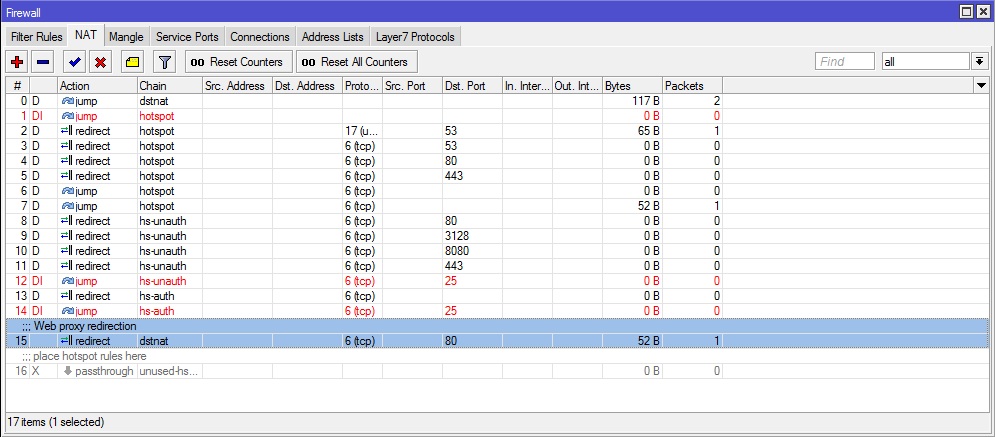Viewport: 995px width, 437px height.
Task: Click '3128' Dst. Port in rule 9
Action: point(457,236)
